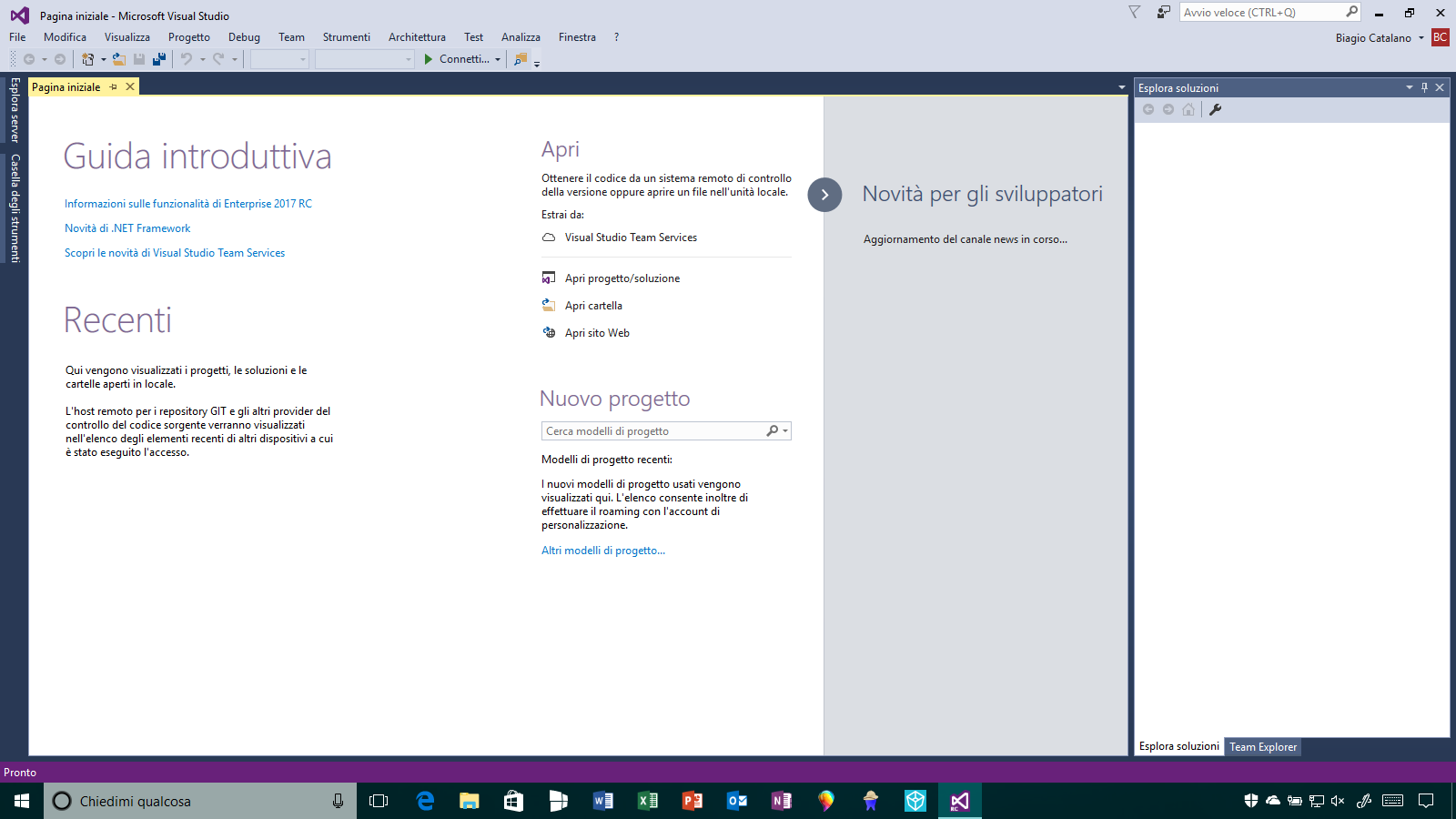1456x819 pixels.
Task: Open the Biagio Catalano account dropdown
Action: point(1421,38)
